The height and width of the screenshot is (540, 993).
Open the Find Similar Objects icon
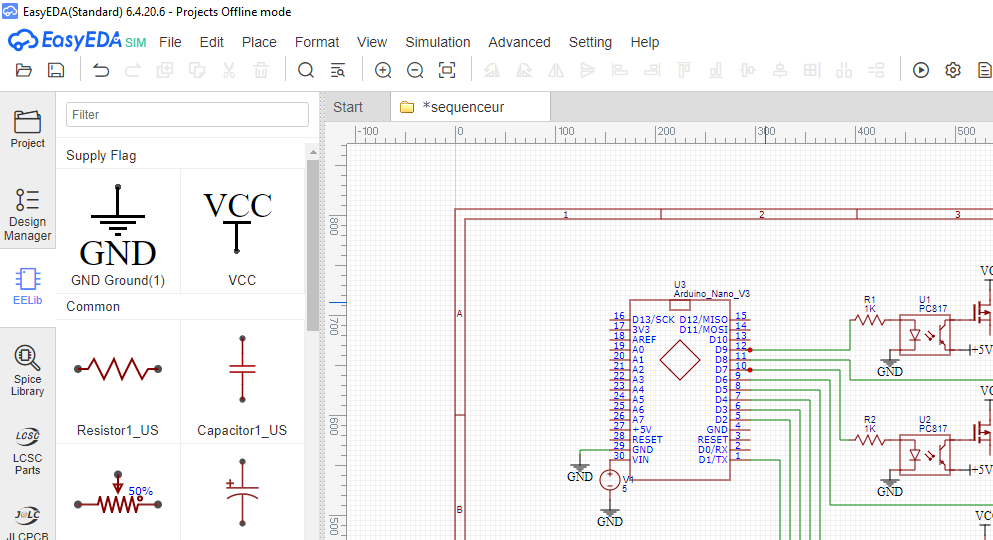pyautogui.click(x=338, y=70)
